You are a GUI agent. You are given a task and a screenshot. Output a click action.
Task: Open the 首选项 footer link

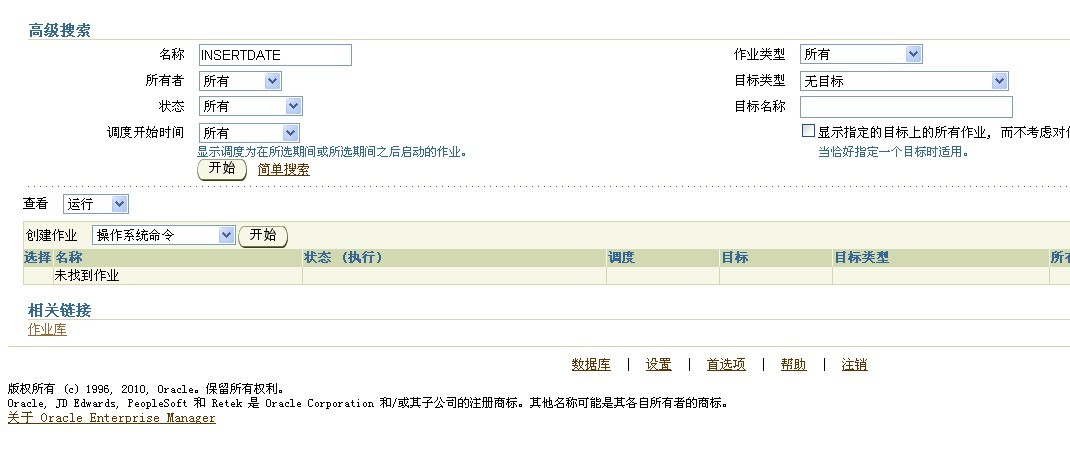coord(726,365)
